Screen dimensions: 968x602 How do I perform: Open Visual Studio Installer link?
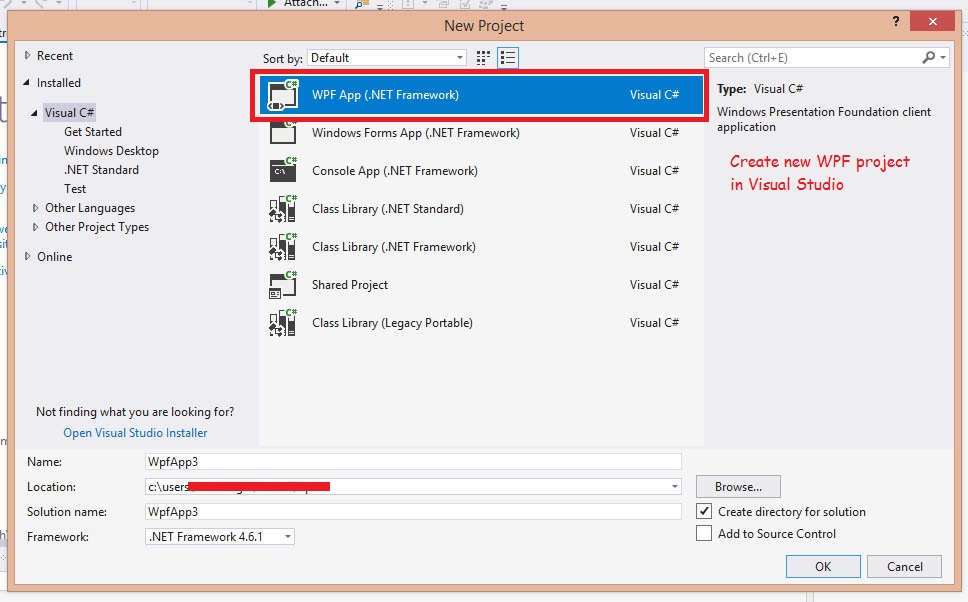tap(135, 433)
